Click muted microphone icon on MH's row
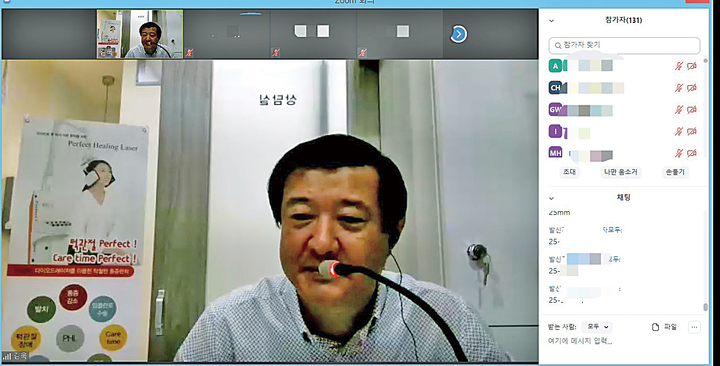The height and width of the screenshot is (366, 720). click(679, 153)
